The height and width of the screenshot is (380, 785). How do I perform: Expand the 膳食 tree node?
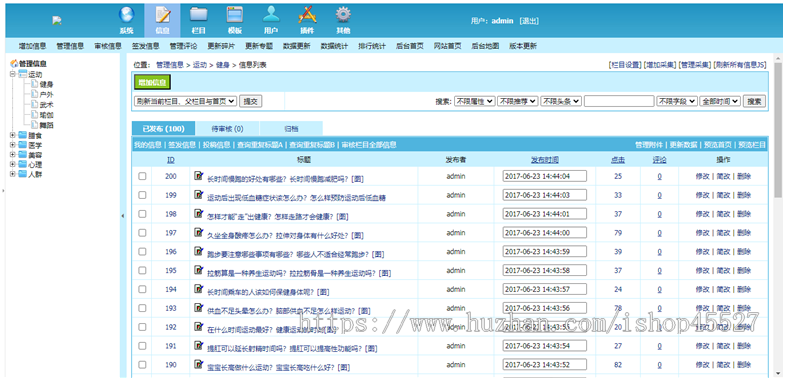click(13, 135)
